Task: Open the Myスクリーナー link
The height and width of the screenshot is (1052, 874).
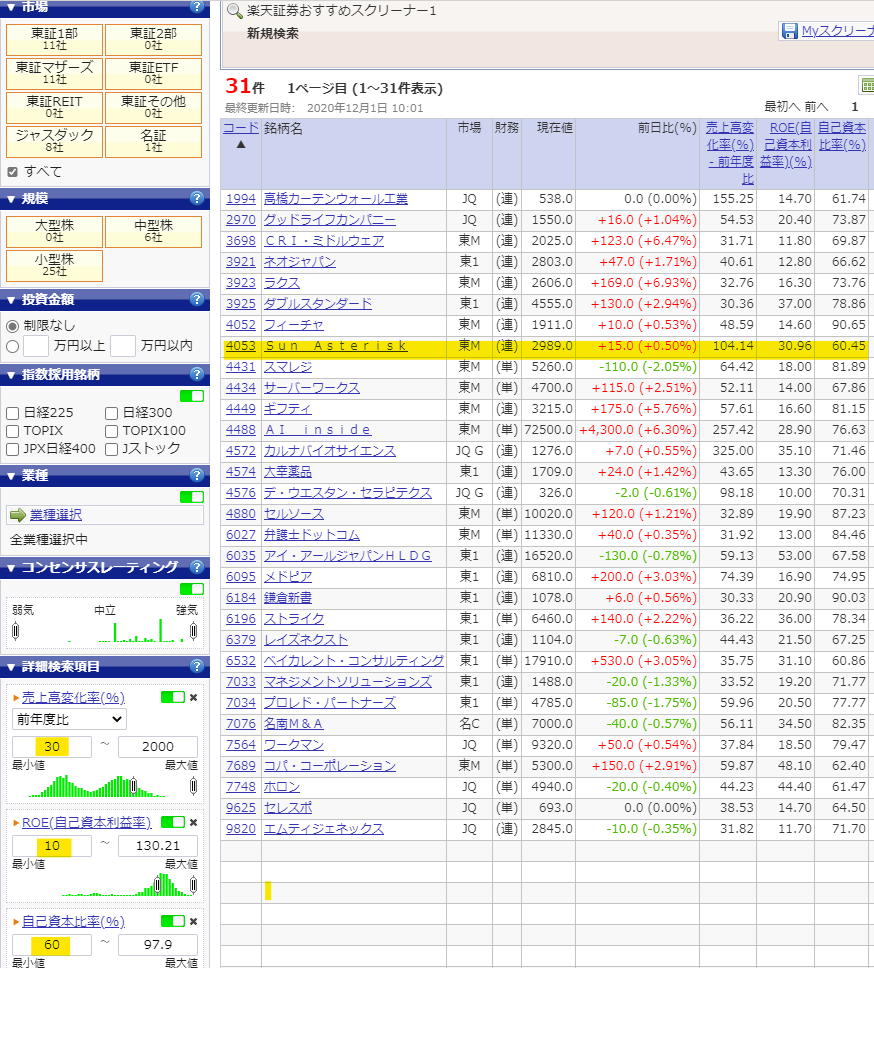Action: [x=838, y=31]
